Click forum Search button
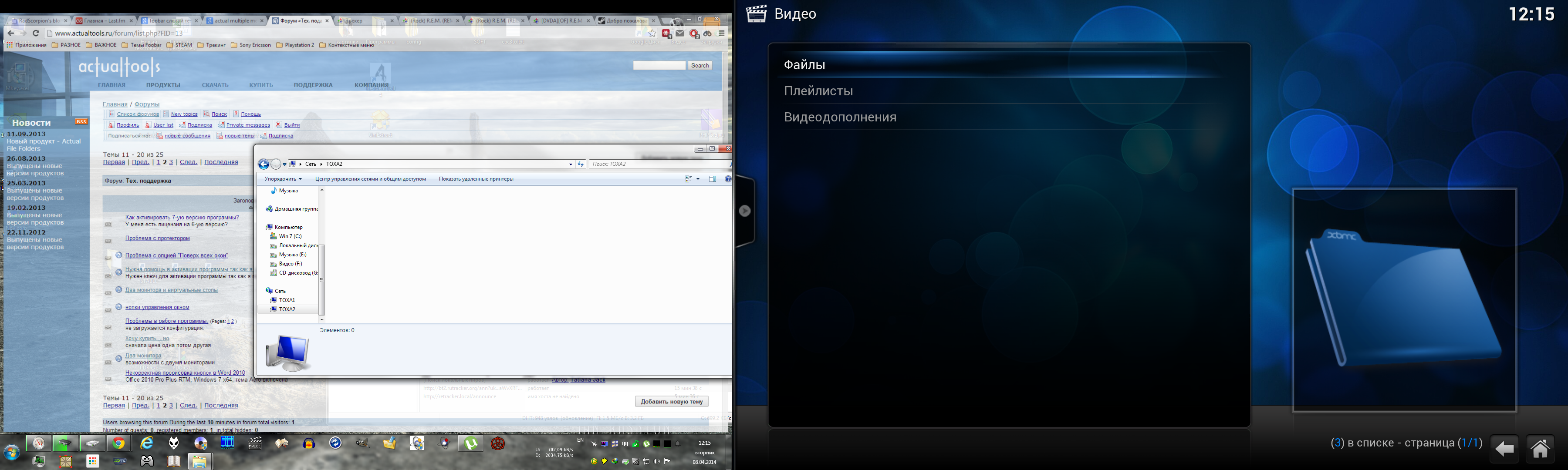This screenshot has height=470, width=1568. tap(700, 65)
